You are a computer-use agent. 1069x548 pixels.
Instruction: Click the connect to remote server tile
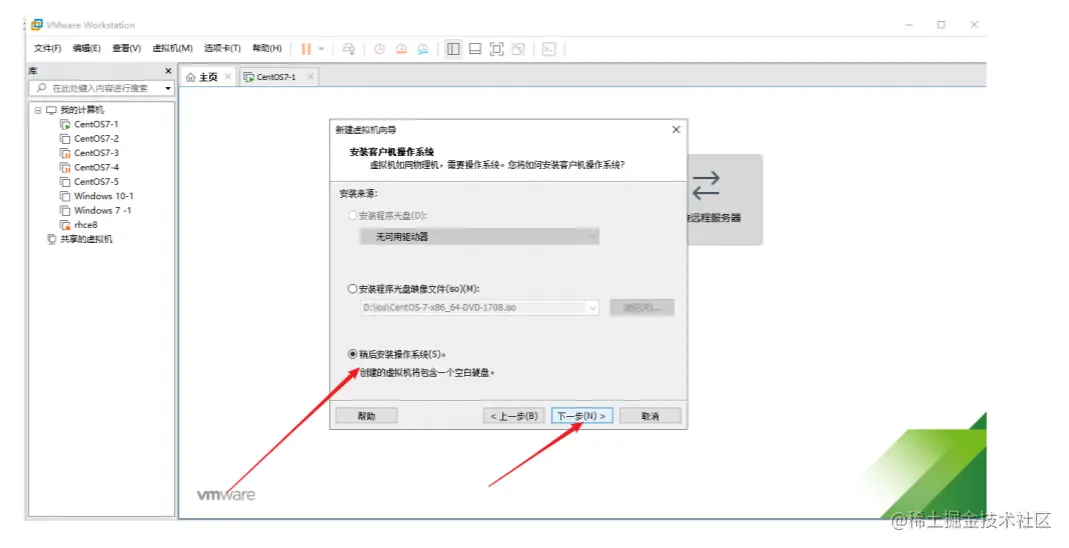725,199
